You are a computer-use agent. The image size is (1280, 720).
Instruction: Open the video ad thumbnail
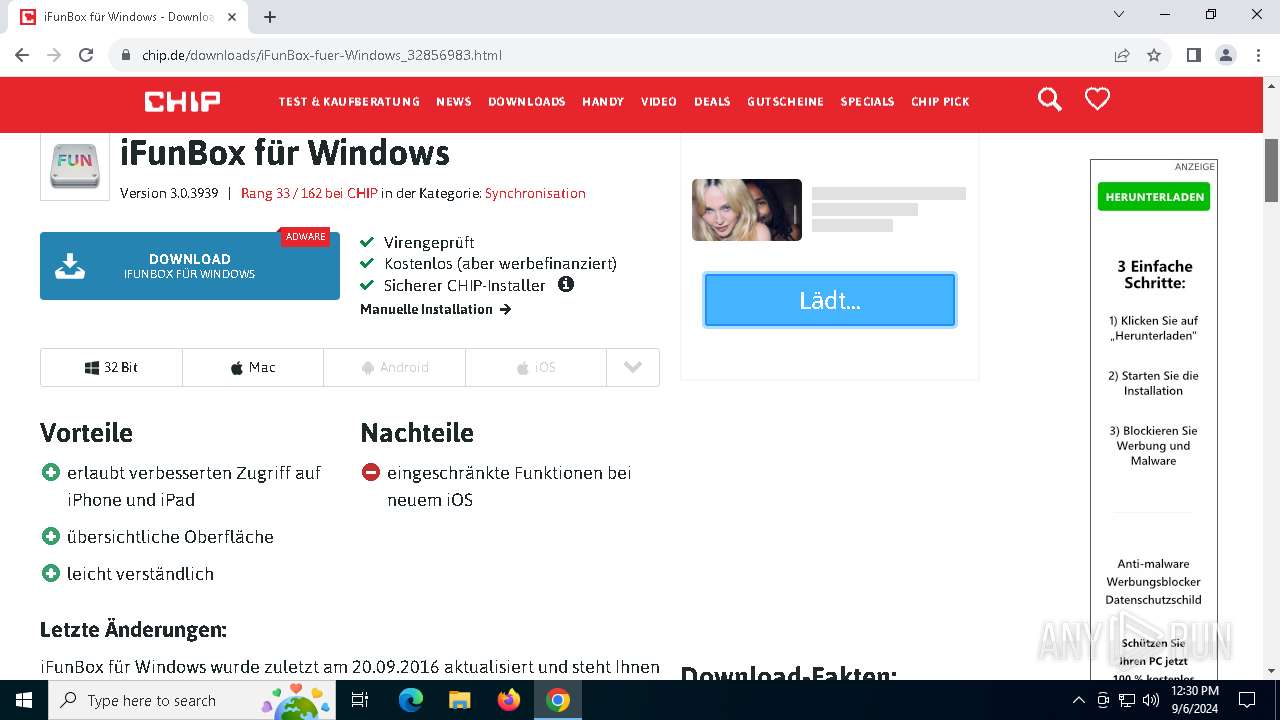pos(747,210)
